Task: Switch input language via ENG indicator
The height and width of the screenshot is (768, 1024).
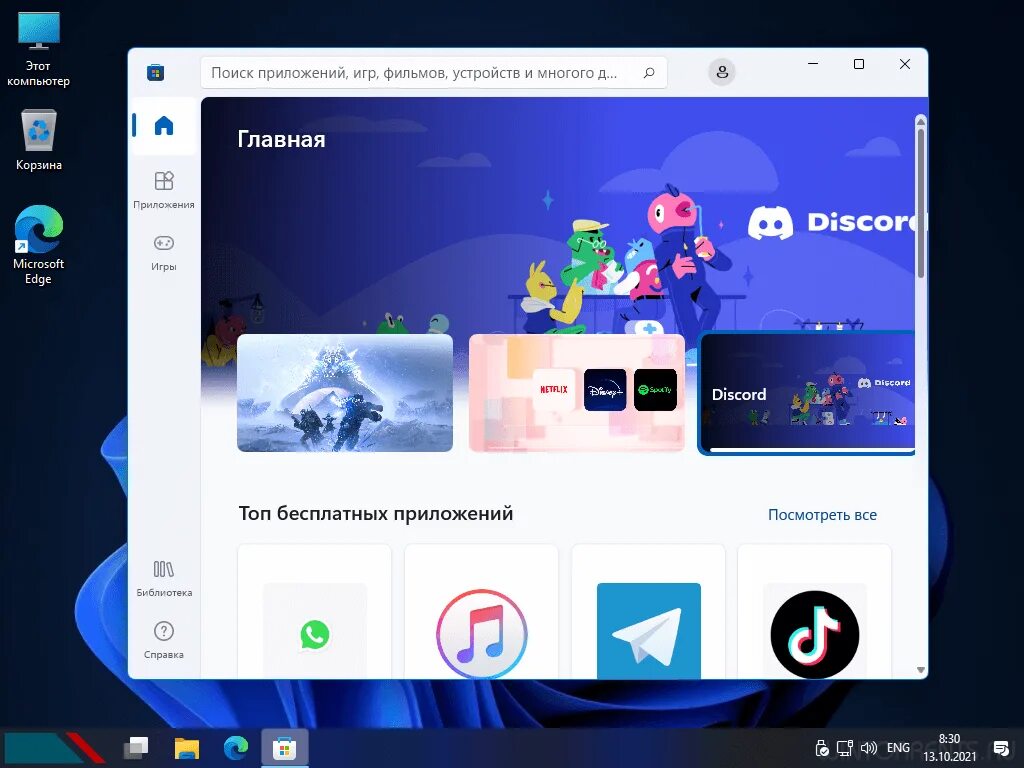Action: (x=899, y=748)
